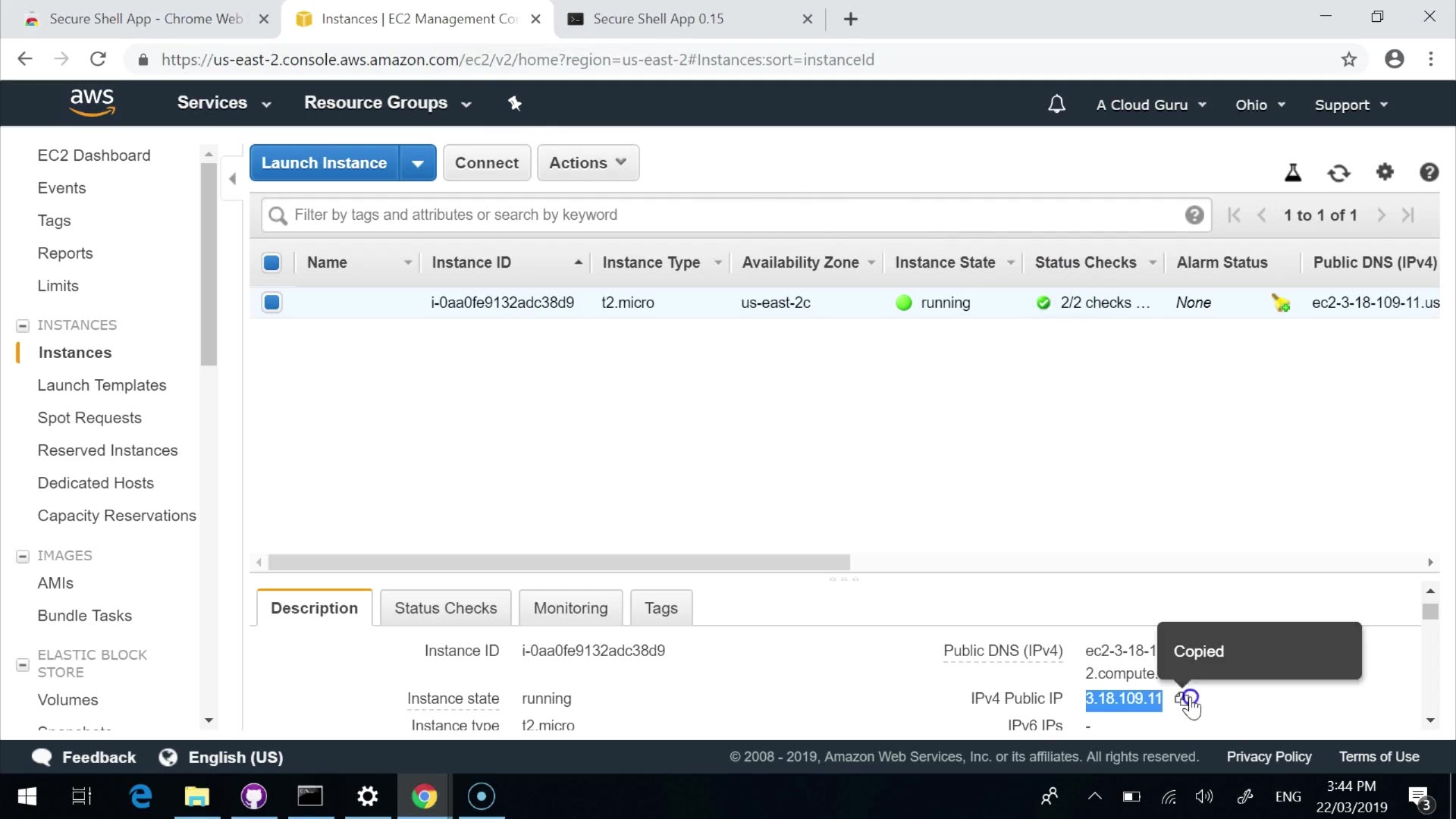Click the instance filter search field
Viewport: 1456px width, 819px height.
728,215
